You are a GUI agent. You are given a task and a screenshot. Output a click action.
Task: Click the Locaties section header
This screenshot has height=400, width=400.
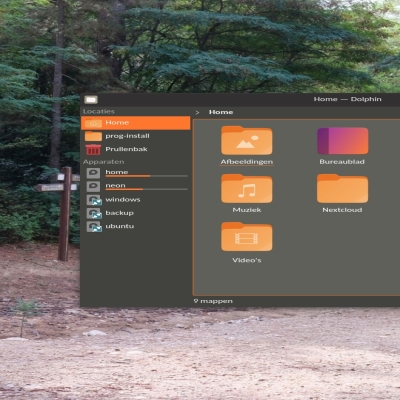[99, 111]
